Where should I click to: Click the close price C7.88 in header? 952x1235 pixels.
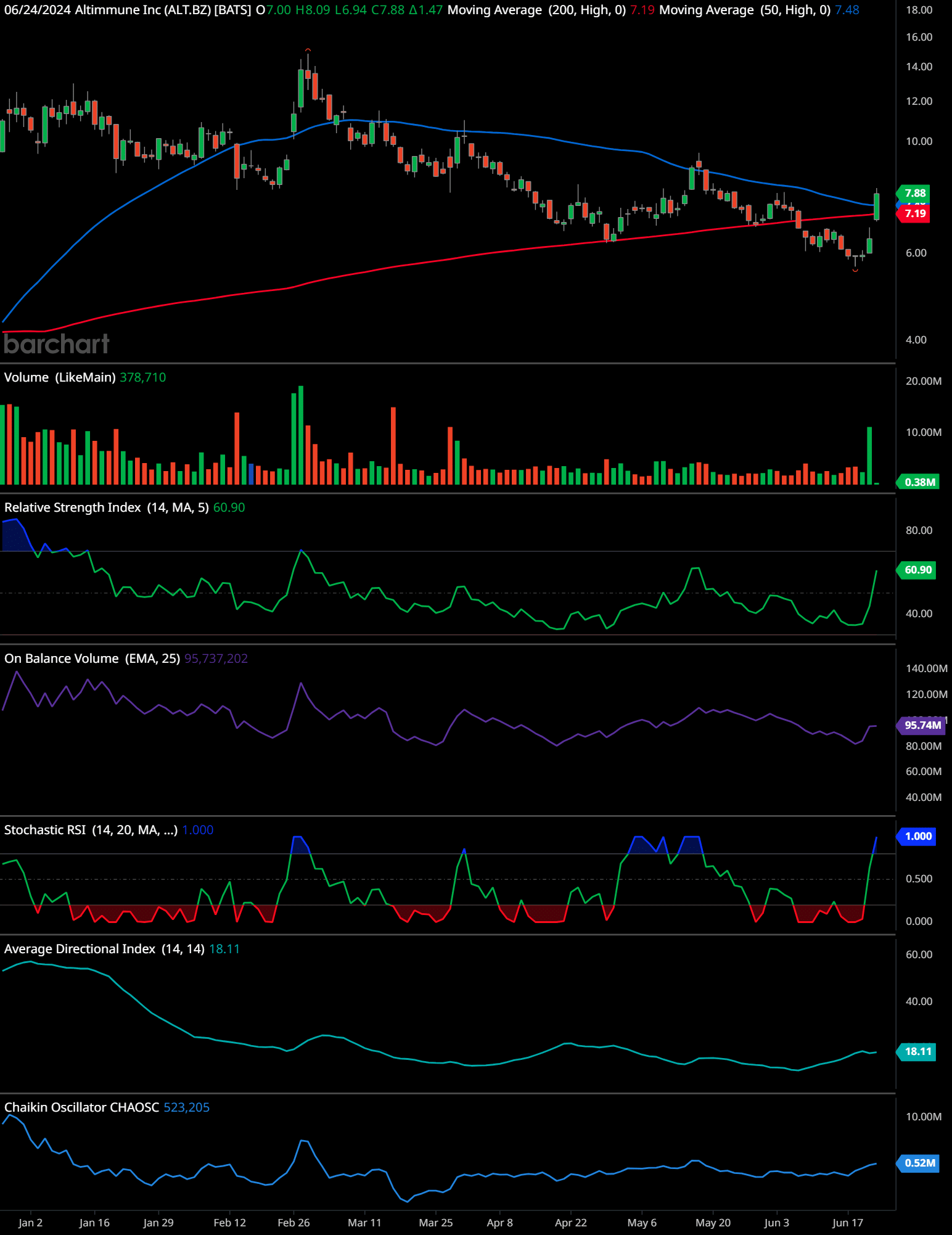388,10
